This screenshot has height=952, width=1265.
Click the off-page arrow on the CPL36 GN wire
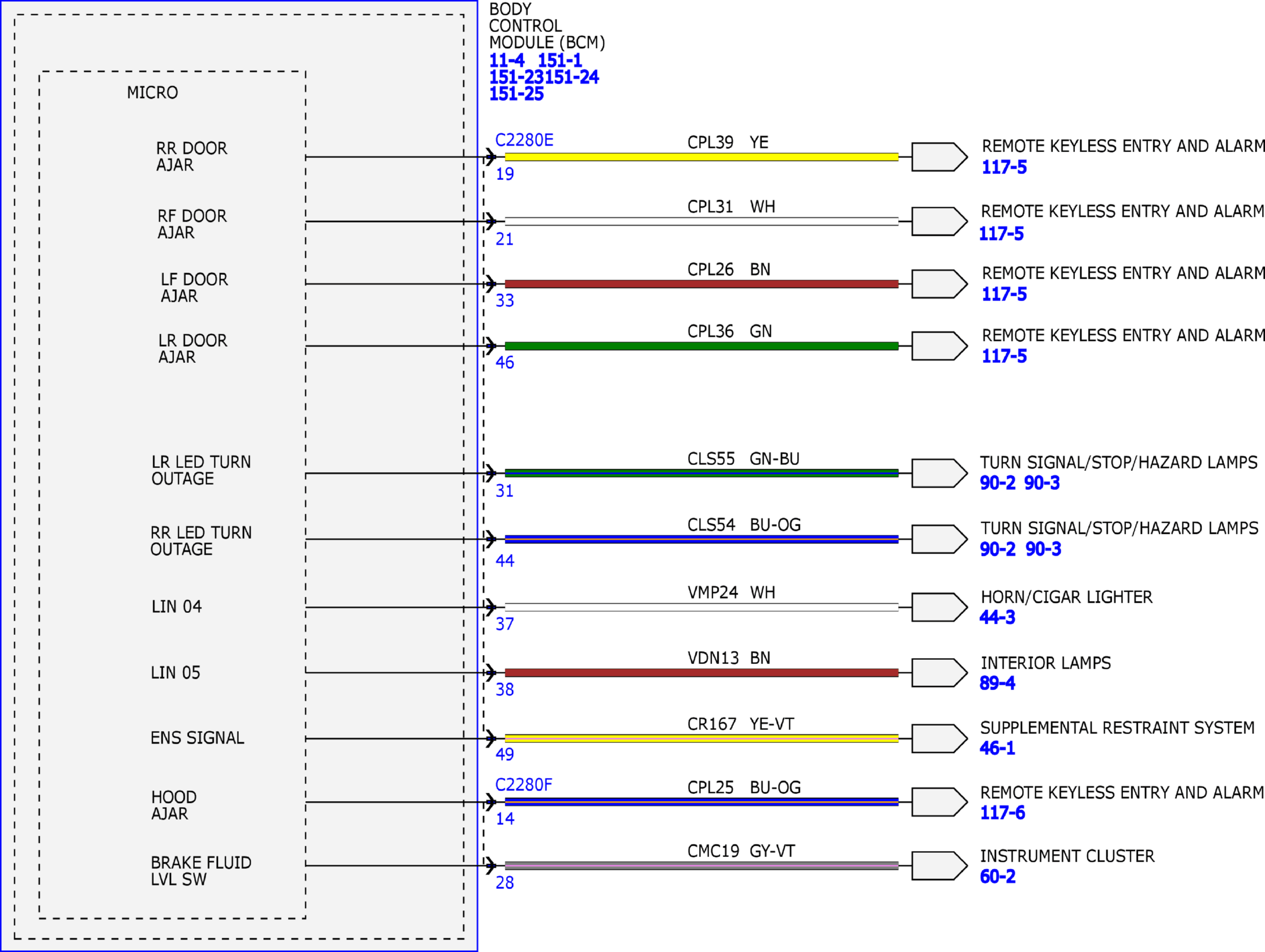click(x=939, y=346)
